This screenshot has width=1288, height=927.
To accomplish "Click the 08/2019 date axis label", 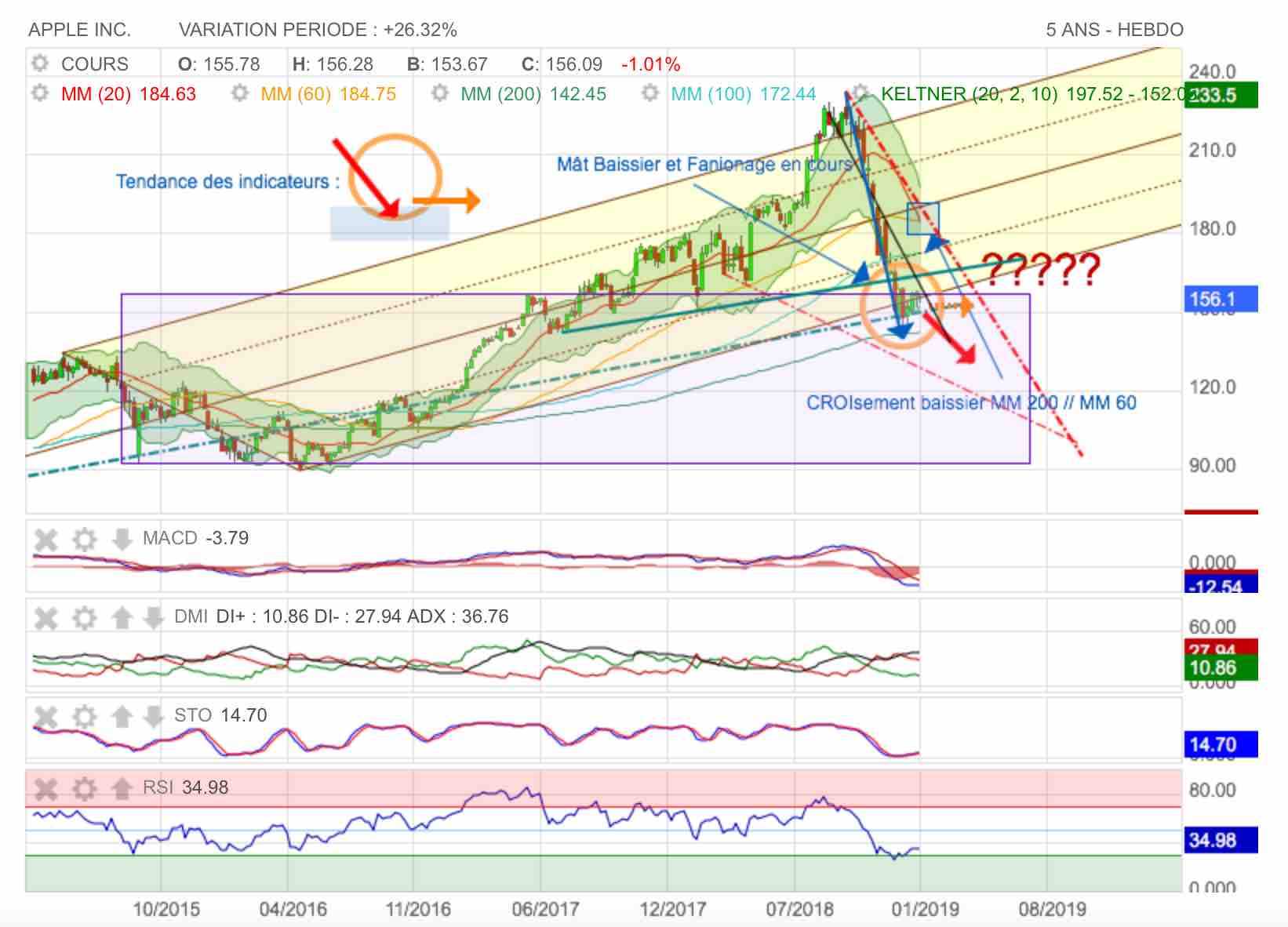I will coord(1053,909).
